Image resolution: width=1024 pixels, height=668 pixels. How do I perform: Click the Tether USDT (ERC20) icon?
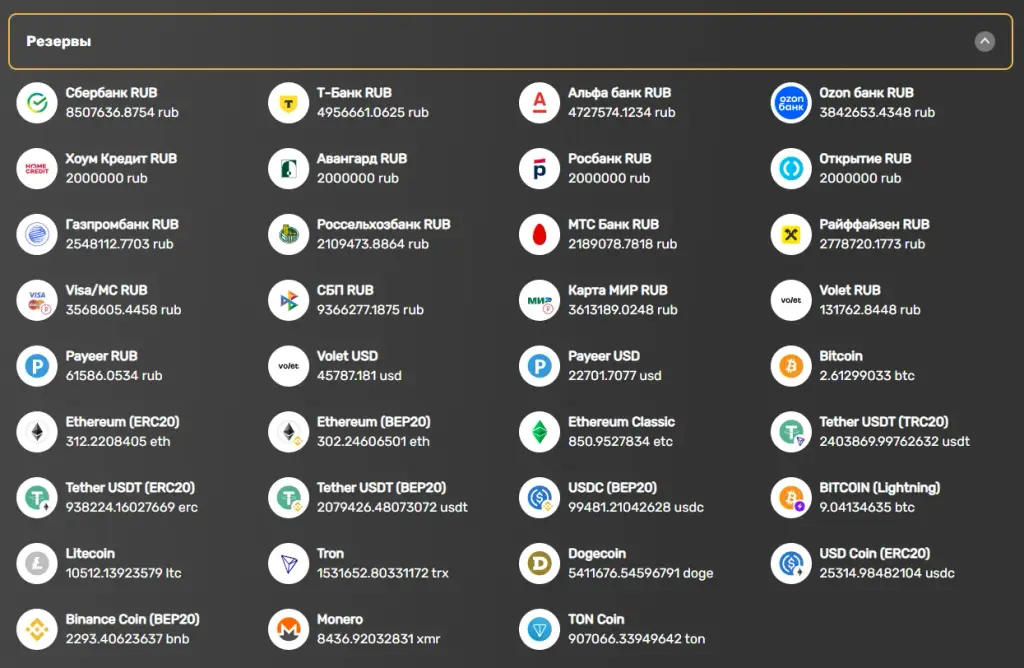click(x=37, y=498)
